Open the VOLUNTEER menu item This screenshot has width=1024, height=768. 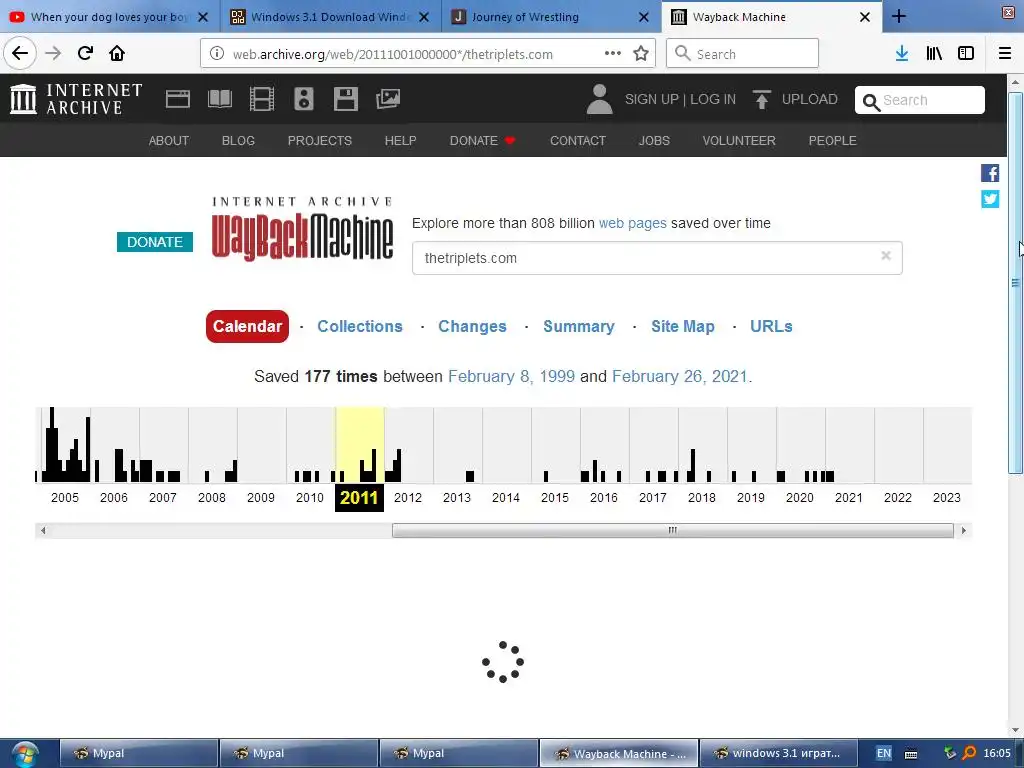click(x=739, y=140)
